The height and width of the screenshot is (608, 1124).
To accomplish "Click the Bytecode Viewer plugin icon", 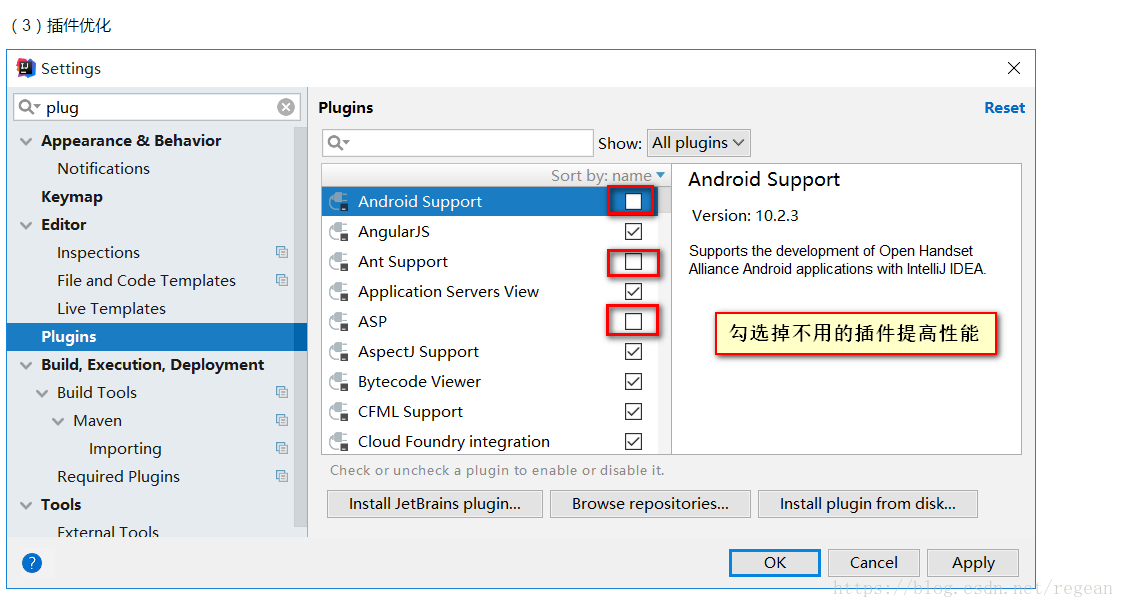I will coord(339,382).
